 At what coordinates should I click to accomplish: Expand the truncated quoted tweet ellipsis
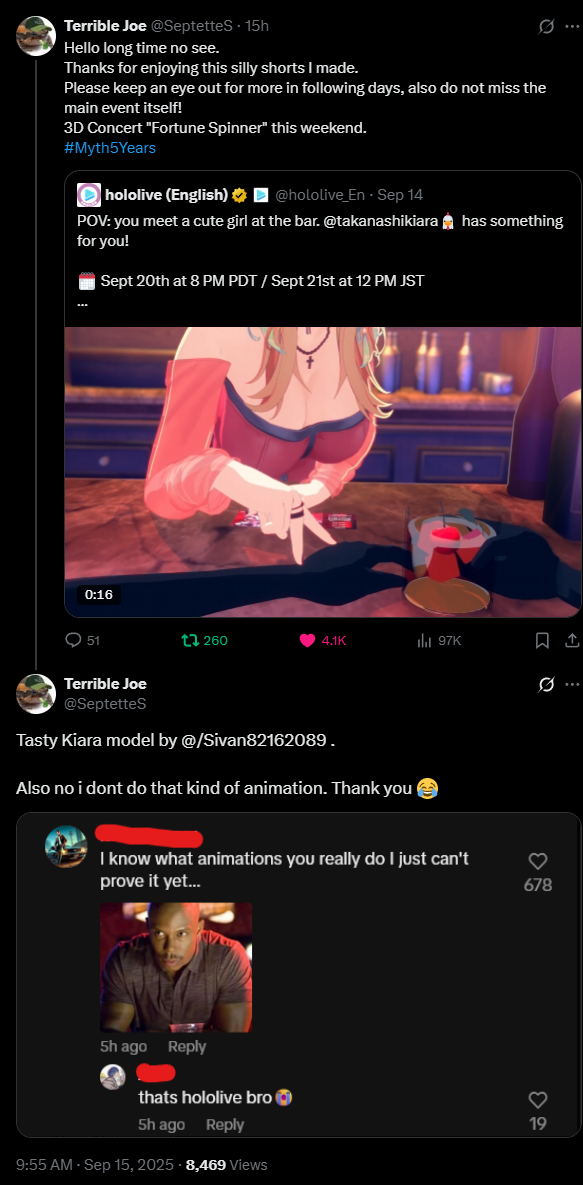pos(82,305)
